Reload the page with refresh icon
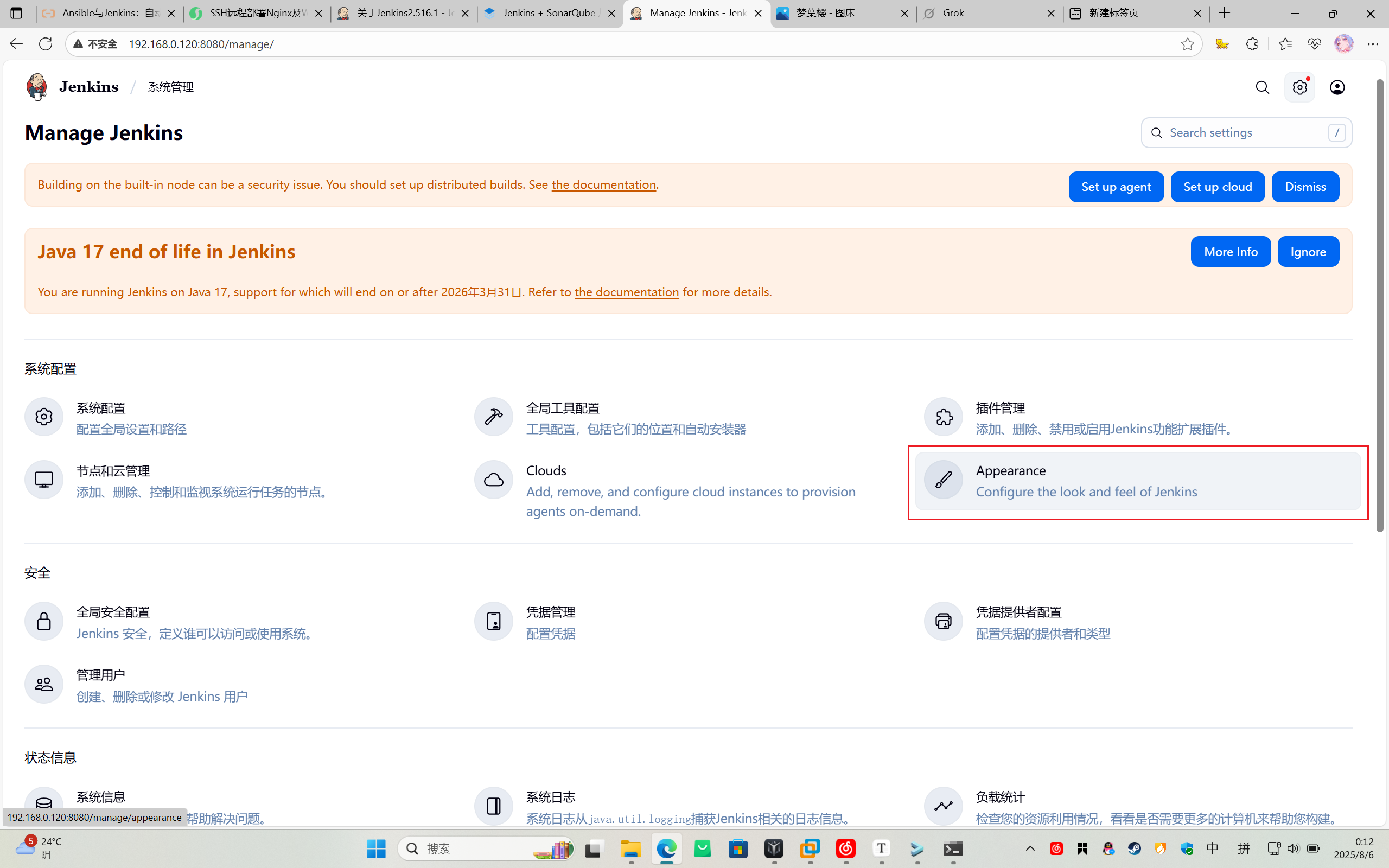1389x868 pixels. [x=46, y=43]
